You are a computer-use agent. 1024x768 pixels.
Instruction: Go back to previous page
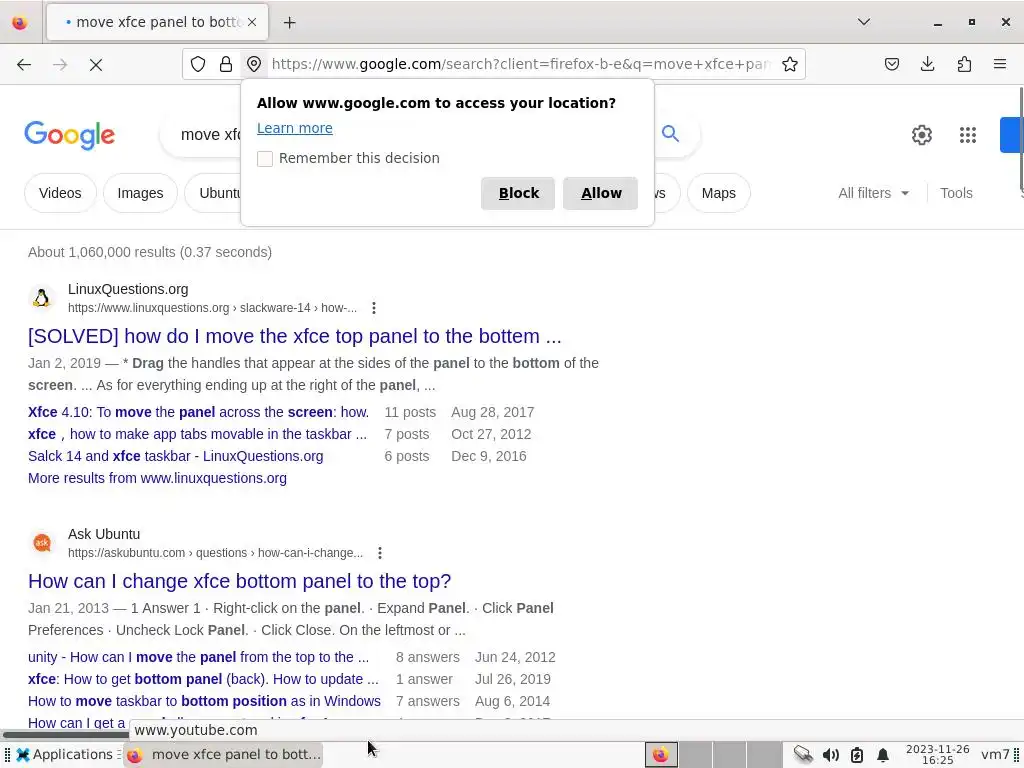[x=24, y=64]
